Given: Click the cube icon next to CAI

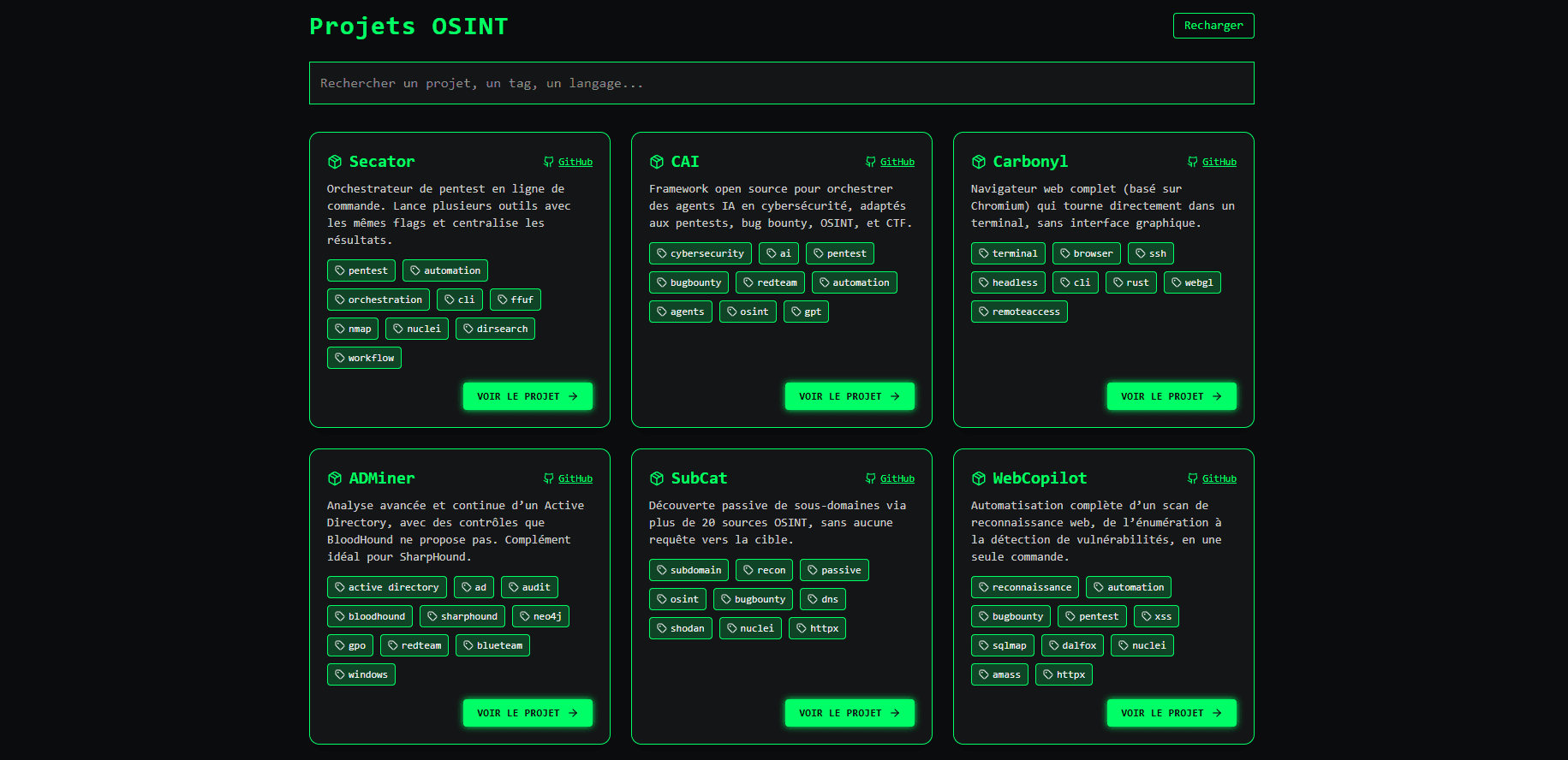Looking at the screenshot, I should 657,162.
